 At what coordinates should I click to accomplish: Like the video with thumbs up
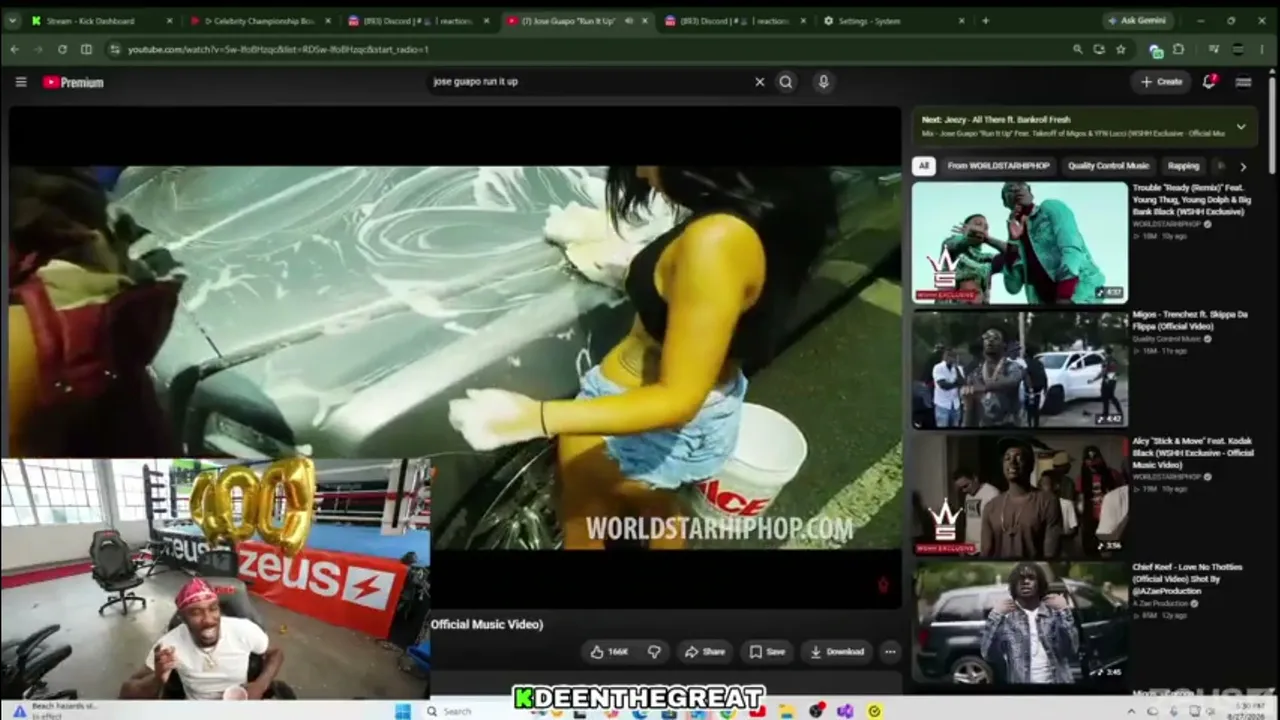(x=609, y=652)
